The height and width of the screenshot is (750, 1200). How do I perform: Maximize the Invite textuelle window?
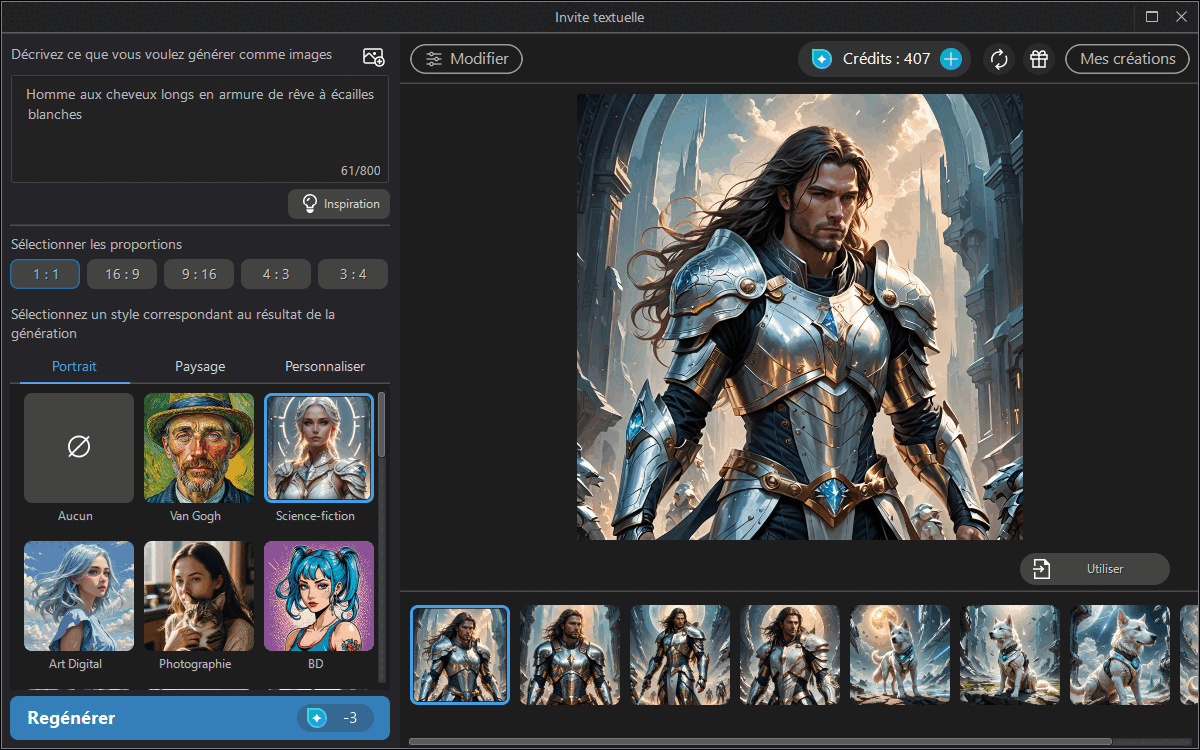(1152, 16)
